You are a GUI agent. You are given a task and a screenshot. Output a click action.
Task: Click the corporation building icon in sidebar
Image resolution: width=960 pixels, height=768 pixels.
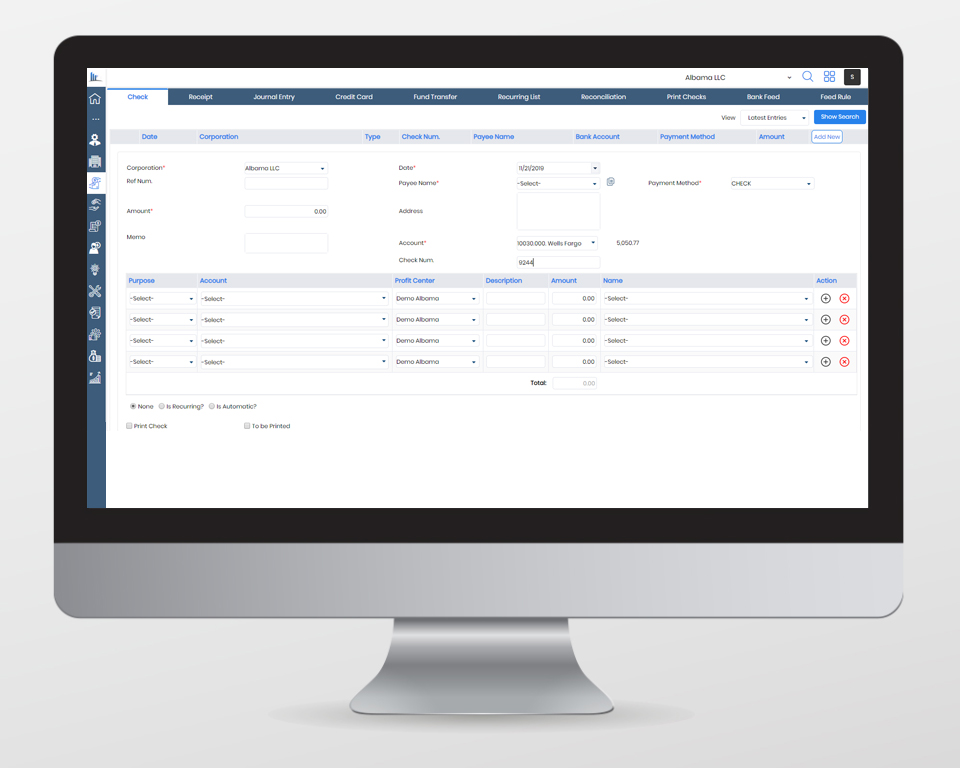click(x=95, y=162)
